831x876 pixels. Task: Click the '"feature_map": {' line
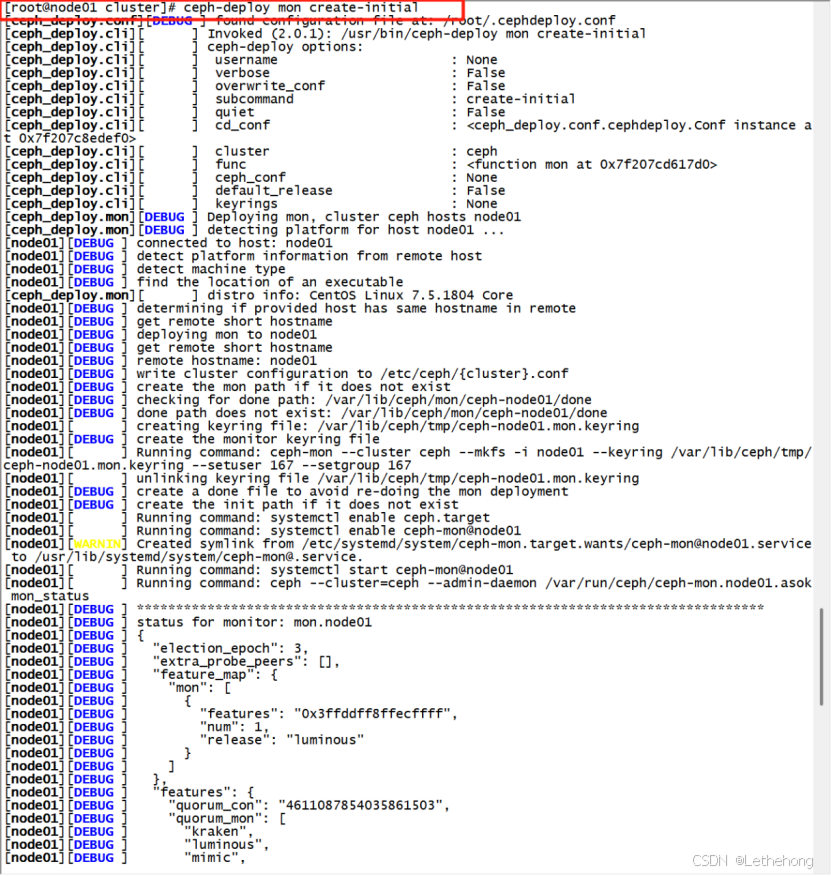tap(215, 675)
